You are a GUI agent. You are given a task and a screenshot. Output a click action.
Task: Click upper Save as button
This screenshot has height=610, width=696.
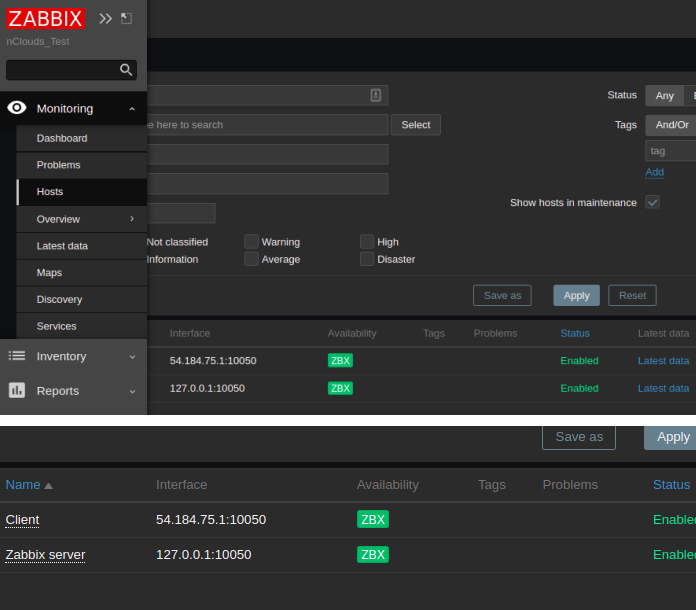click(502, 295)
